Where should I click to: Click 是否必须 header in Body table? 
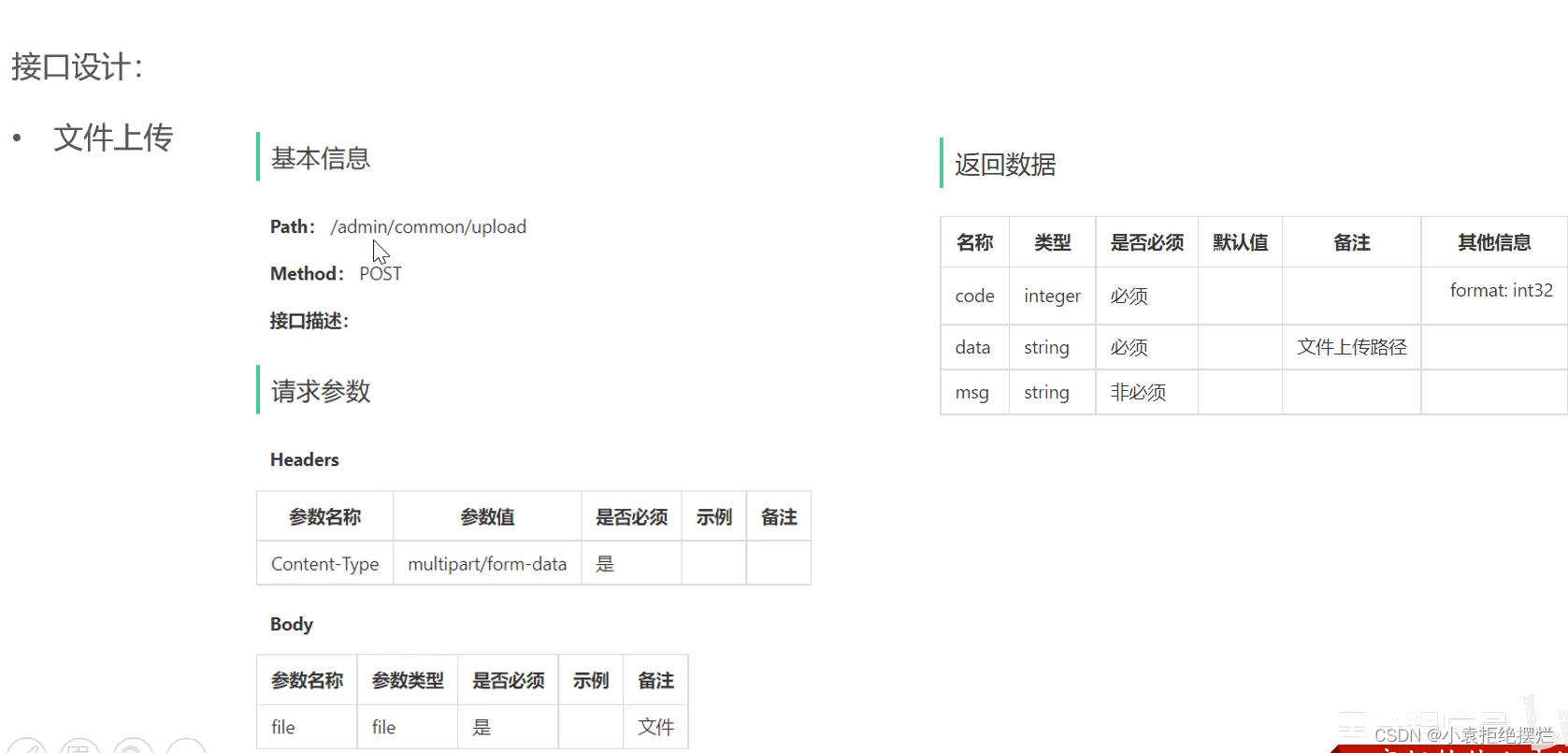[x=509, y=680]
